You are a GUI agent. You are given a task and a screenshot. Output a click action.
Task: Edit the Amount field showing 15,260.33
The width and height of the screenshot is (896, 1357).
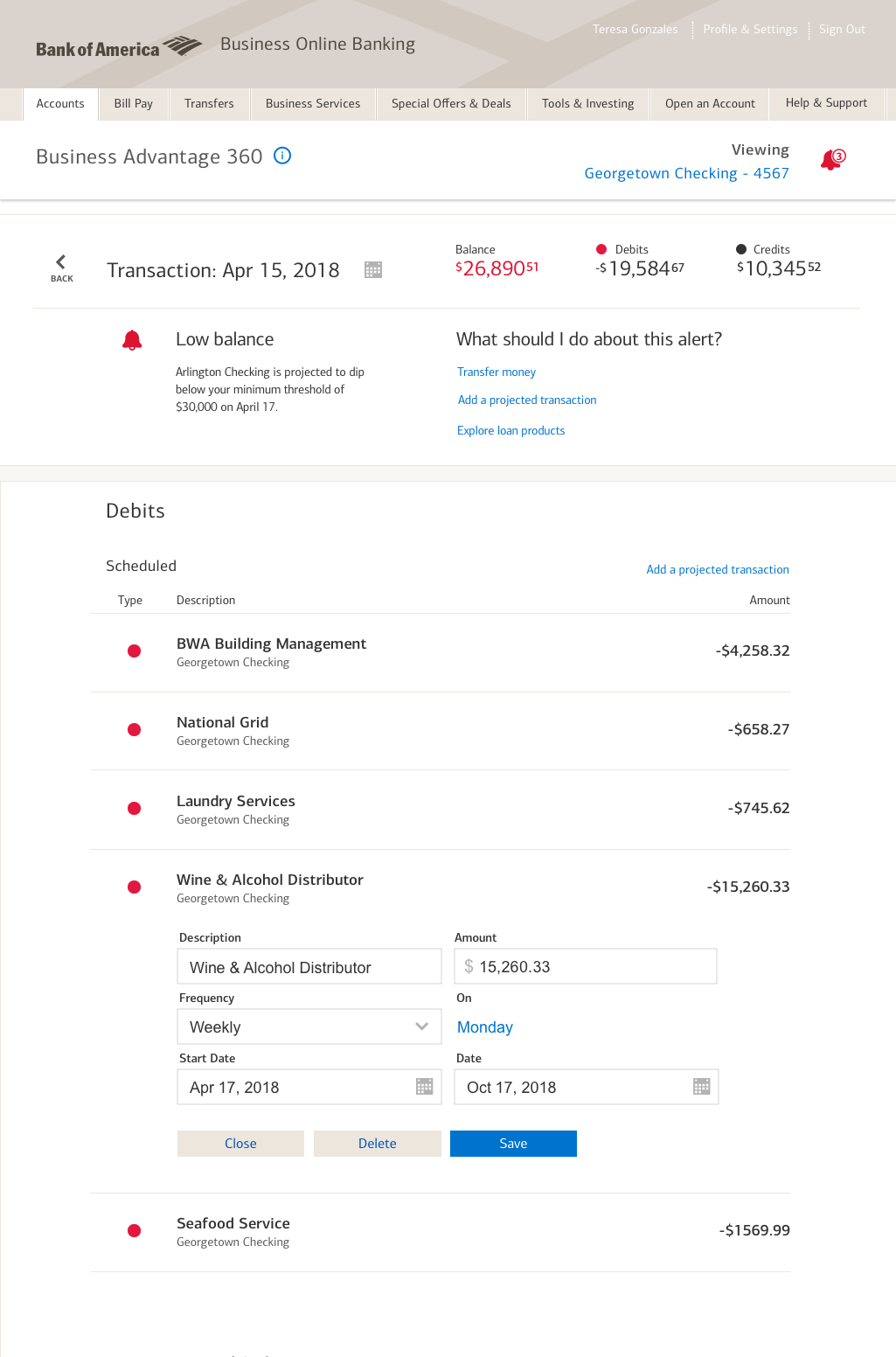pyautogui.click(x=586, y=966)
